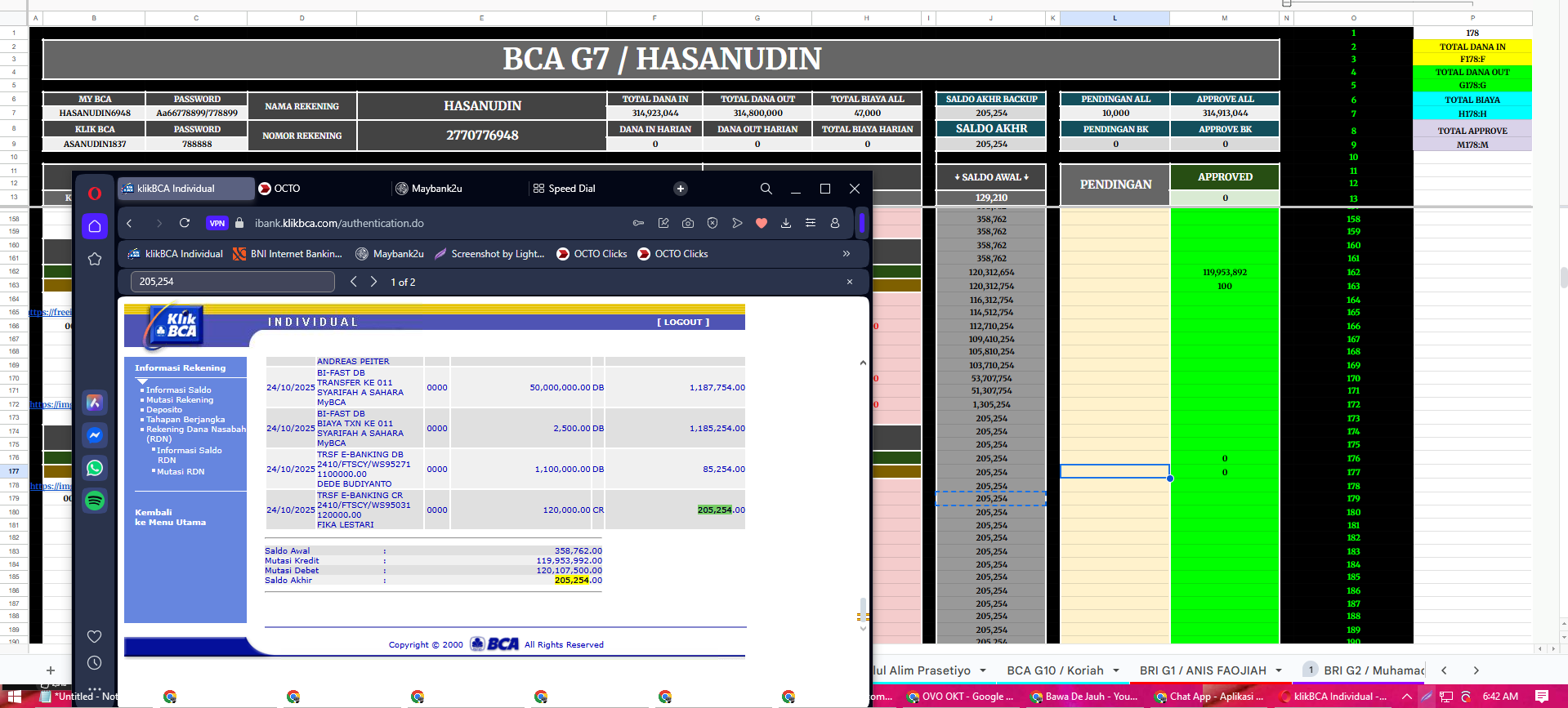Close the find-in-page bar
This screenshot has height=708, width=1568.
(850, 282)
